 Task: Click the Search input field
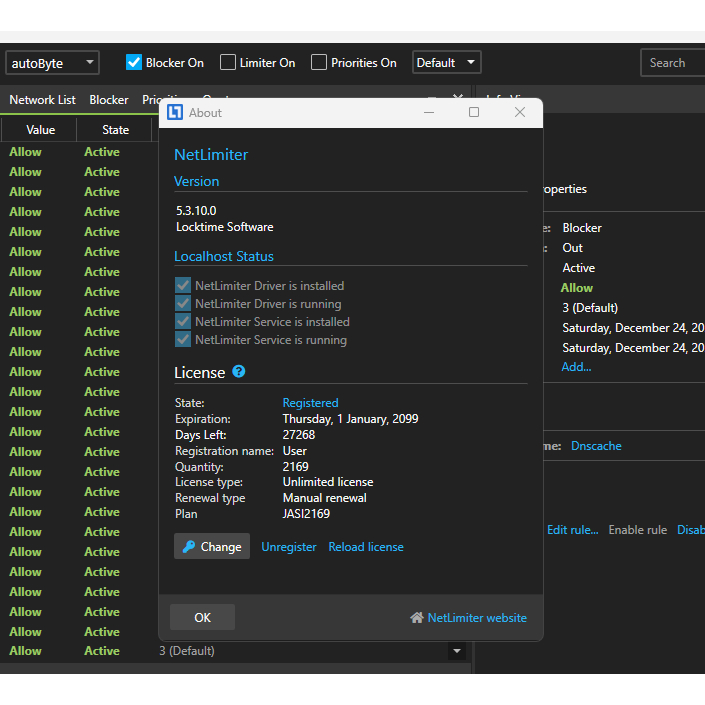(672, 63)
